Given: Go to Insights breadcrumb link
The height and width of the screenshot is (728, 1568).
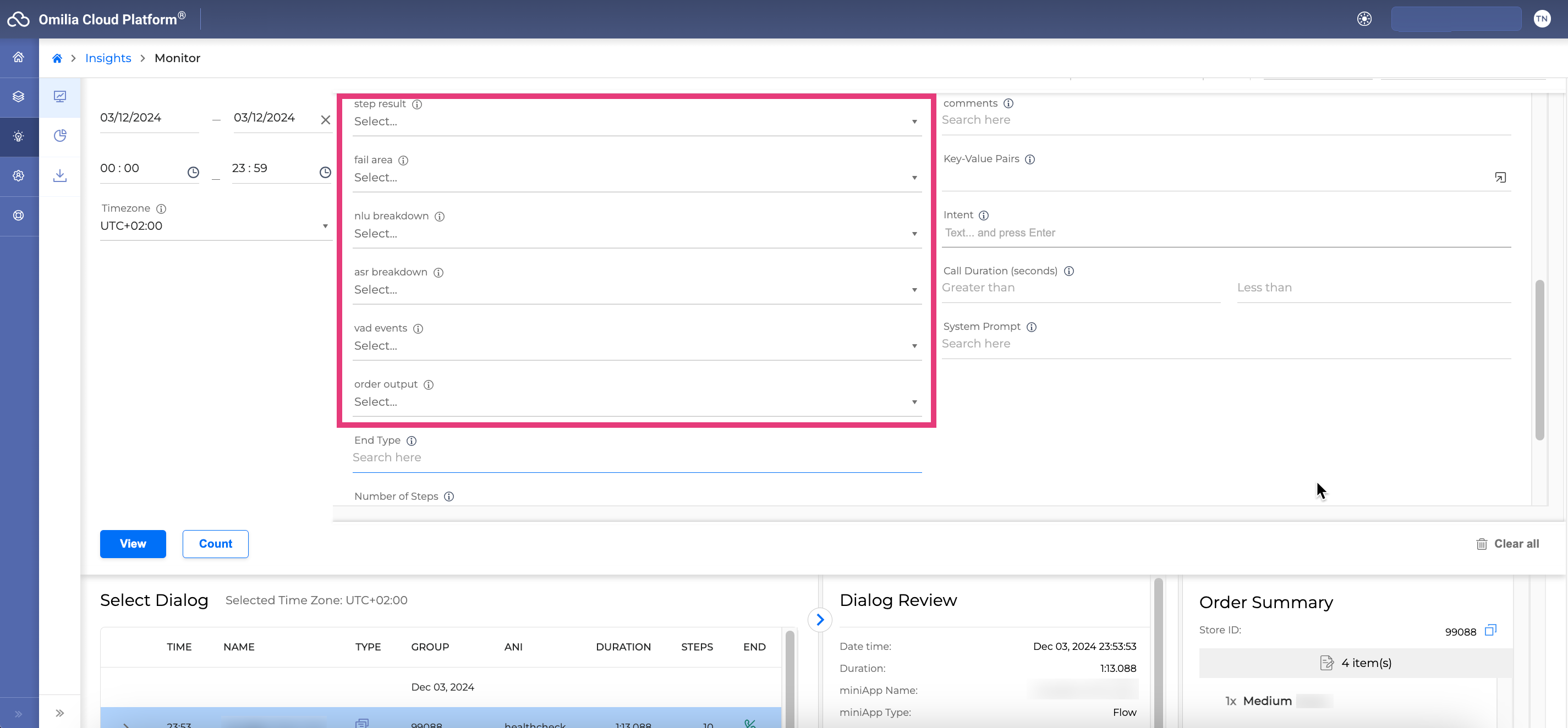Looking at the screenshot, I should click(108, 58).
